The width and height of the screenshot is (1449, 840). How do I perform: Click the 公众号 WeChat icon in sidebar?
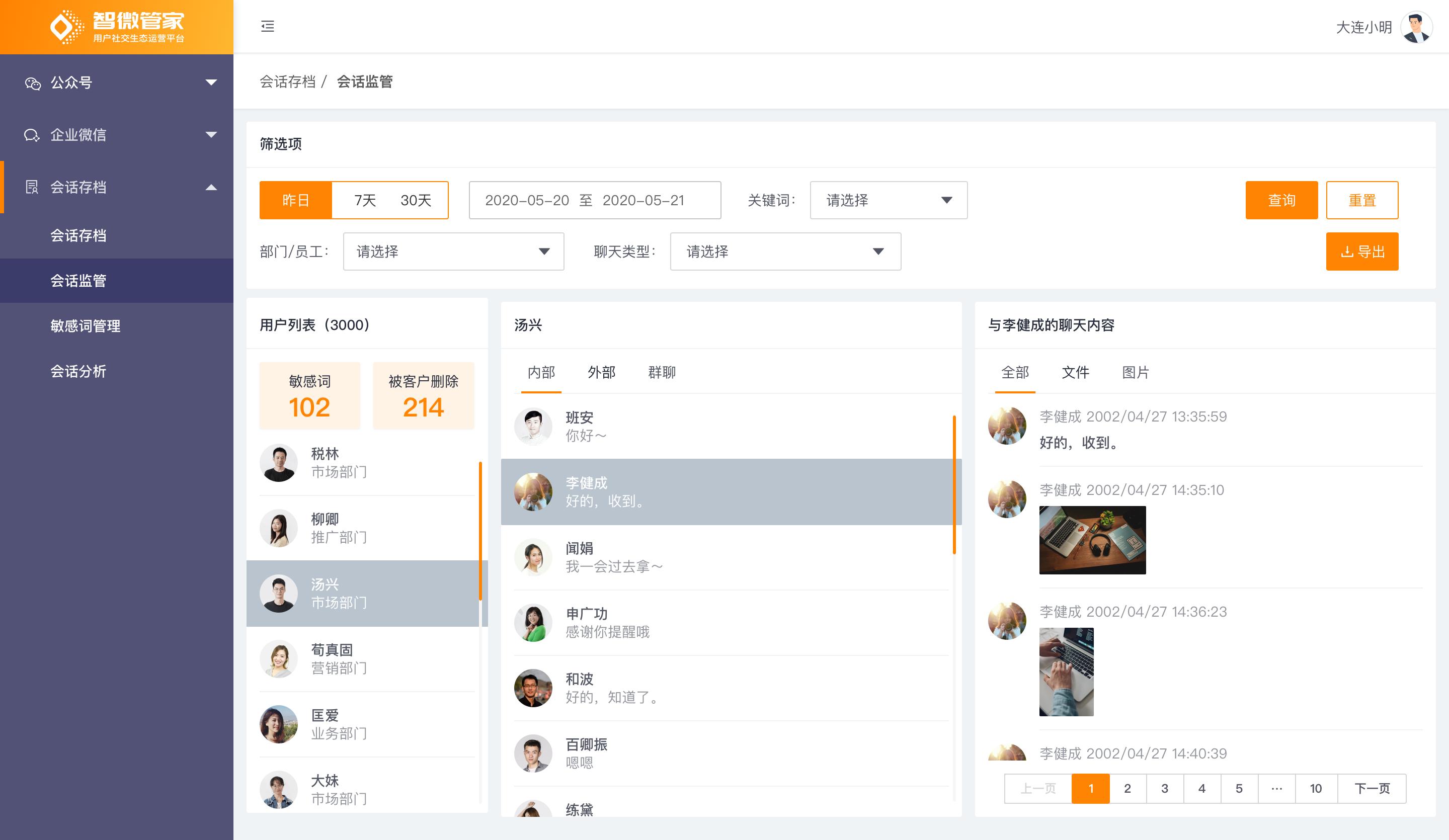click(x=33, y=83)
